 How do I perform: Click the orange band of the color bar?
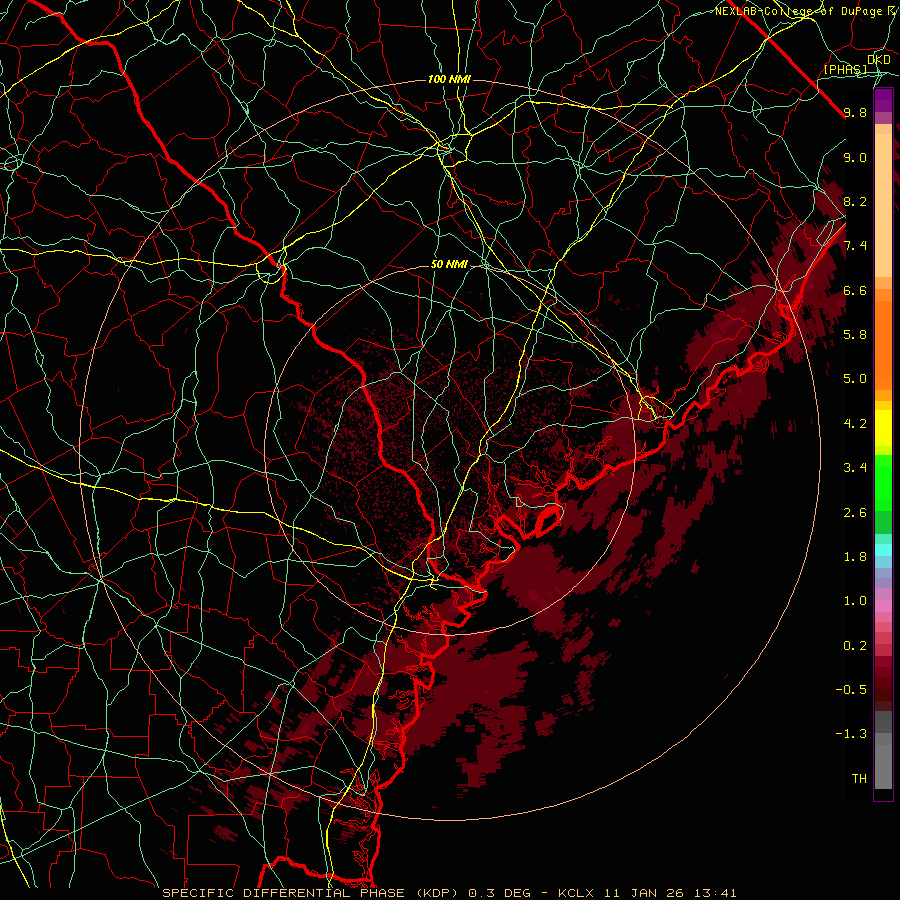click(883, 344)
